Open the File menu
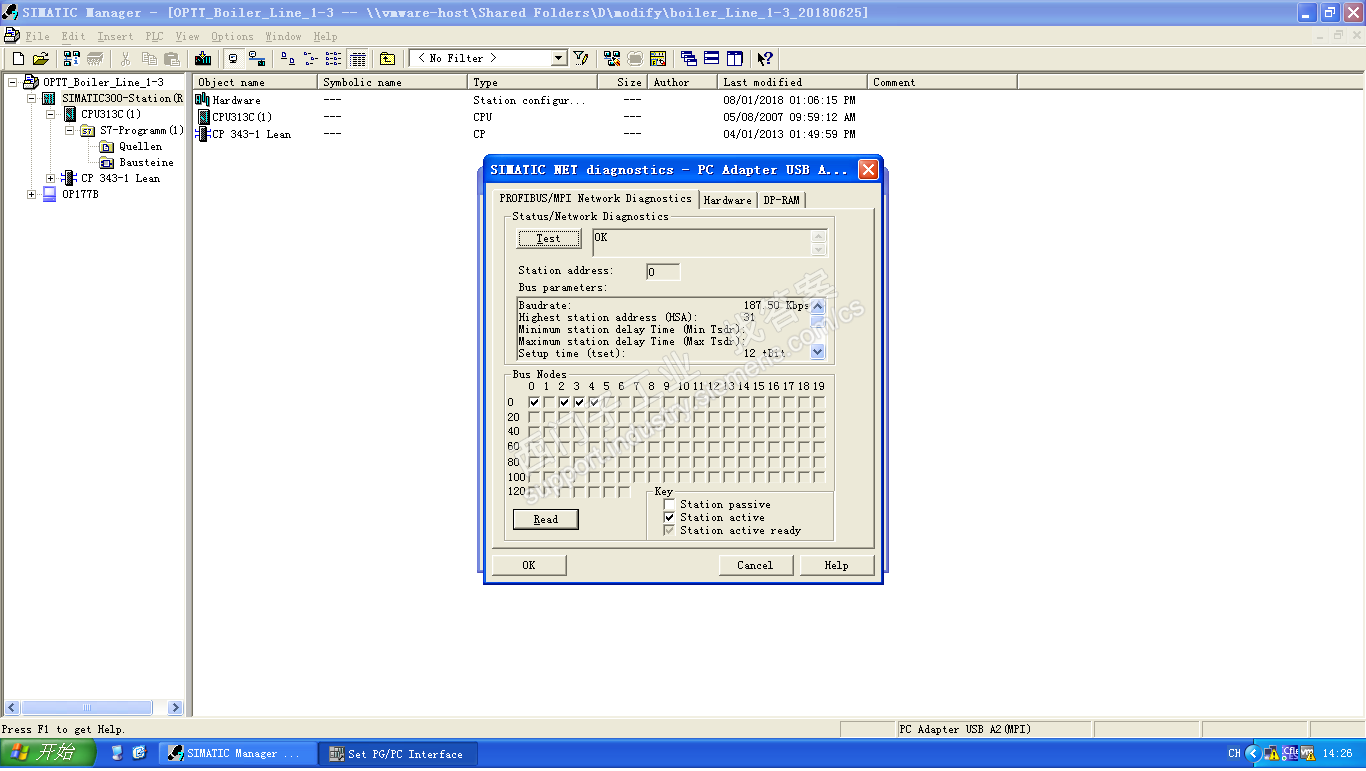Screen dimensions: 1366x771 tap(37, 36)
